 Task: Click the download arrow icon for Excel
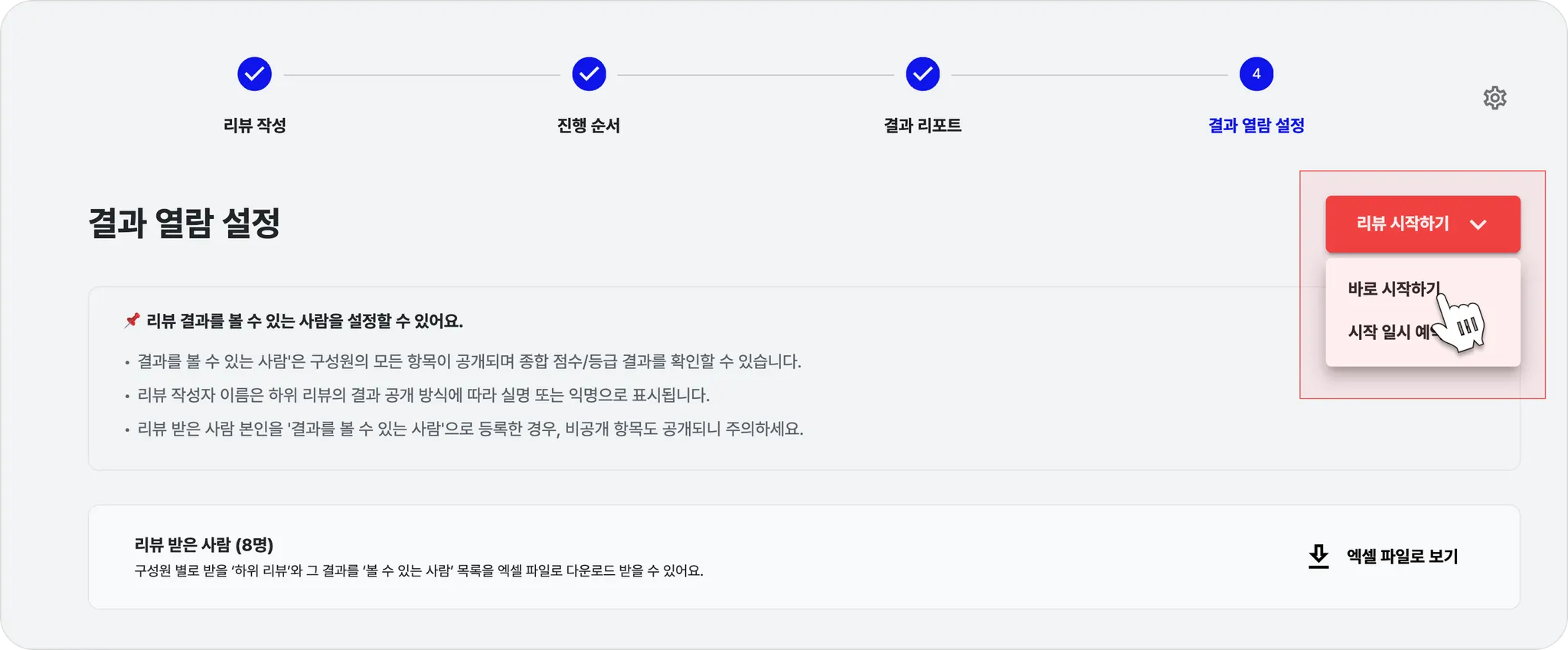click(x=1318, y=557)
